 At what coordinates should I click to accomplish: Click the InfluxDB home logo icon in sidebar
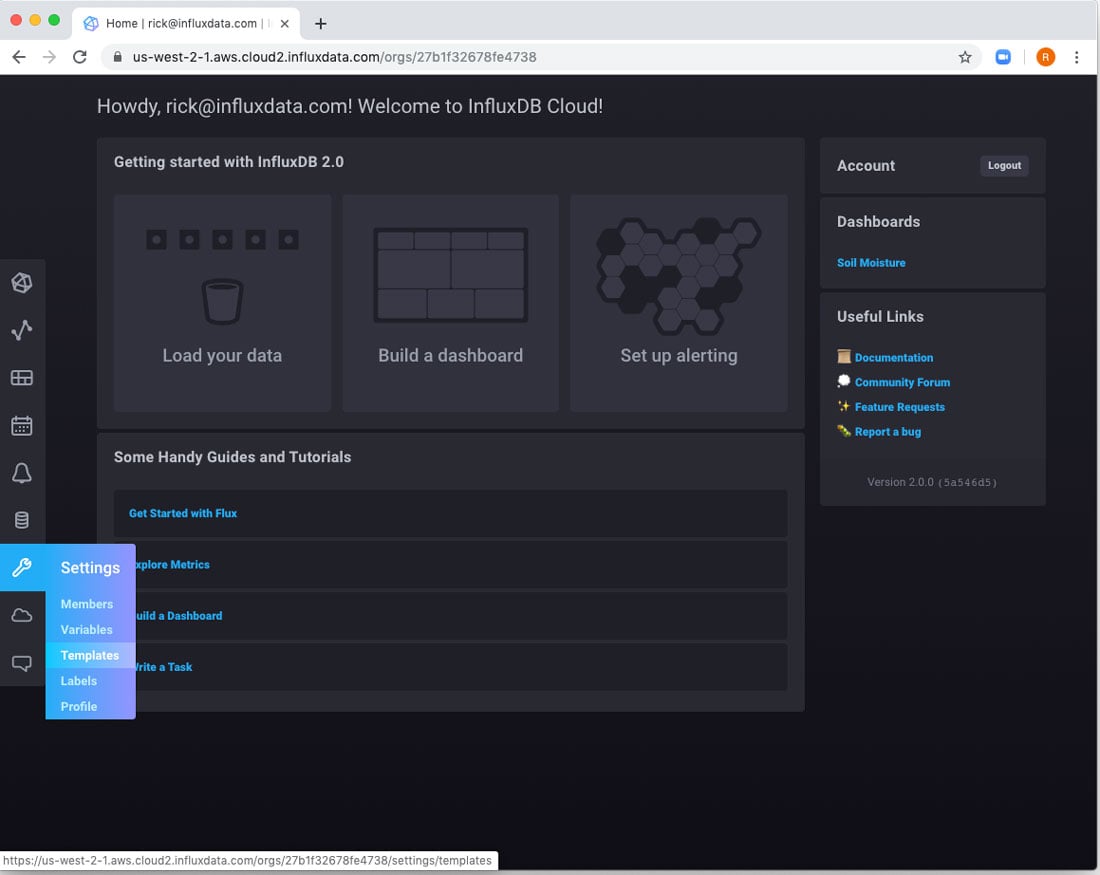point(22,283)
